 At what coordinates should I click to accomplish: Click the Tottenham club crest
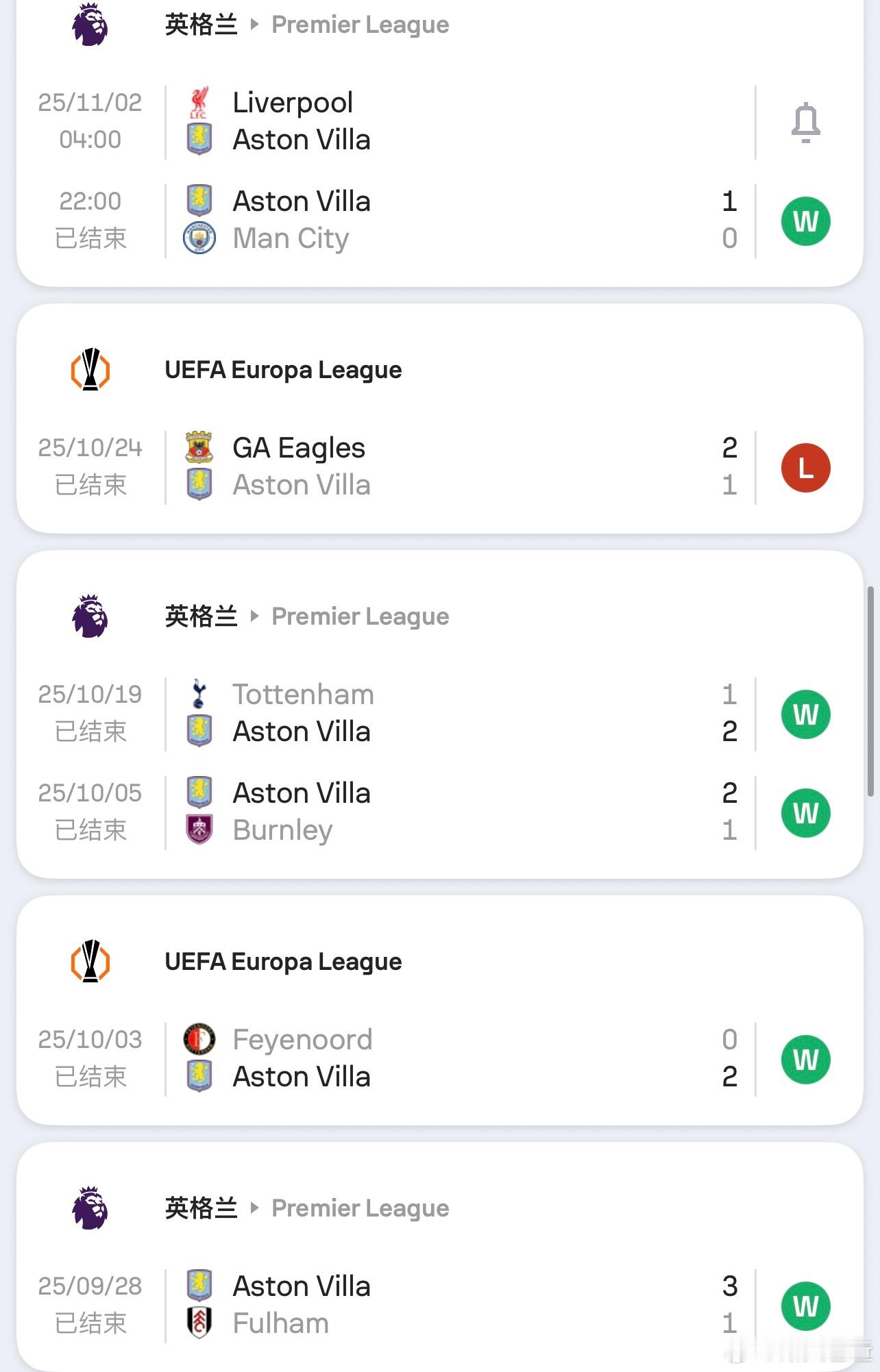tap(199, 694)
